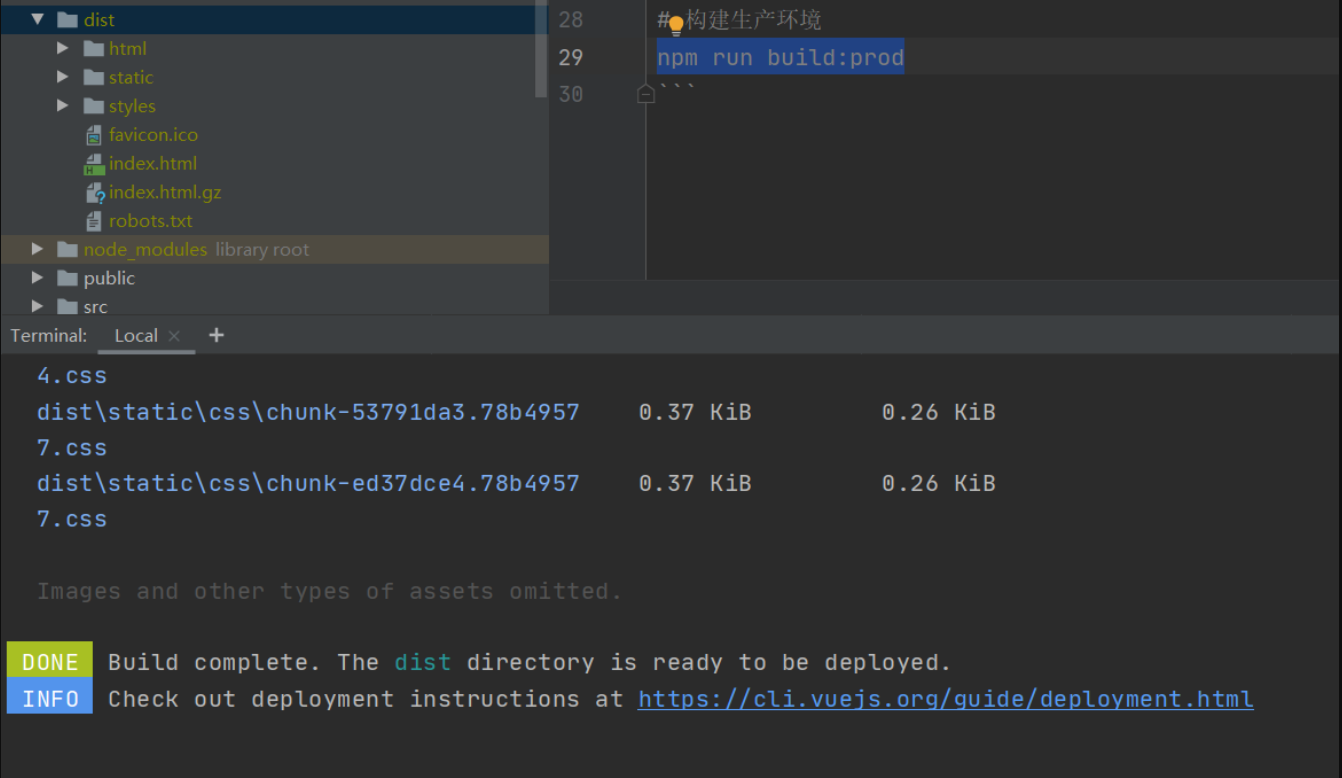Expand the node_modules library root arrow
The image size is (1342, 778).
[38, 249]
